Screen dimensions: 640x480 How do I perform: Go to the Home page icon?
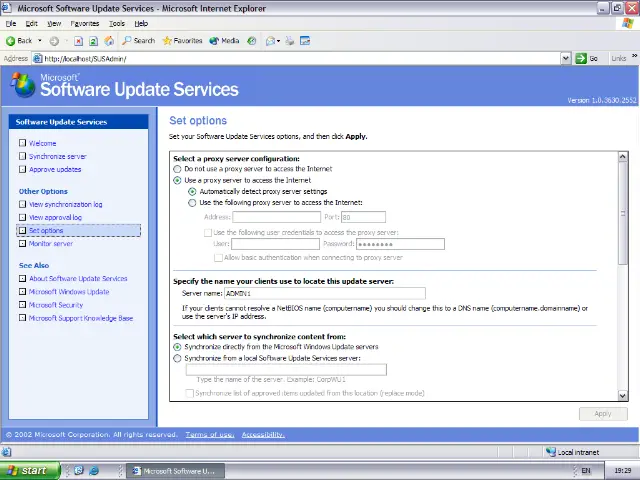pos(108,41)
